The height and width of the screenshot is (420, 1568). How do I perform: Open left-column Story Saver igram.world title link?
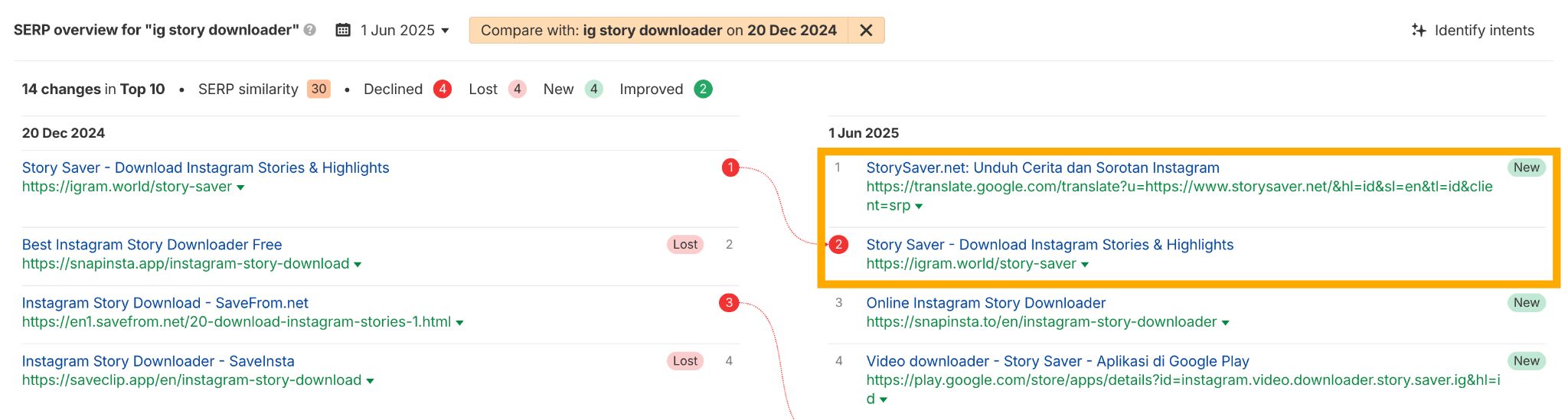(205, 168)
